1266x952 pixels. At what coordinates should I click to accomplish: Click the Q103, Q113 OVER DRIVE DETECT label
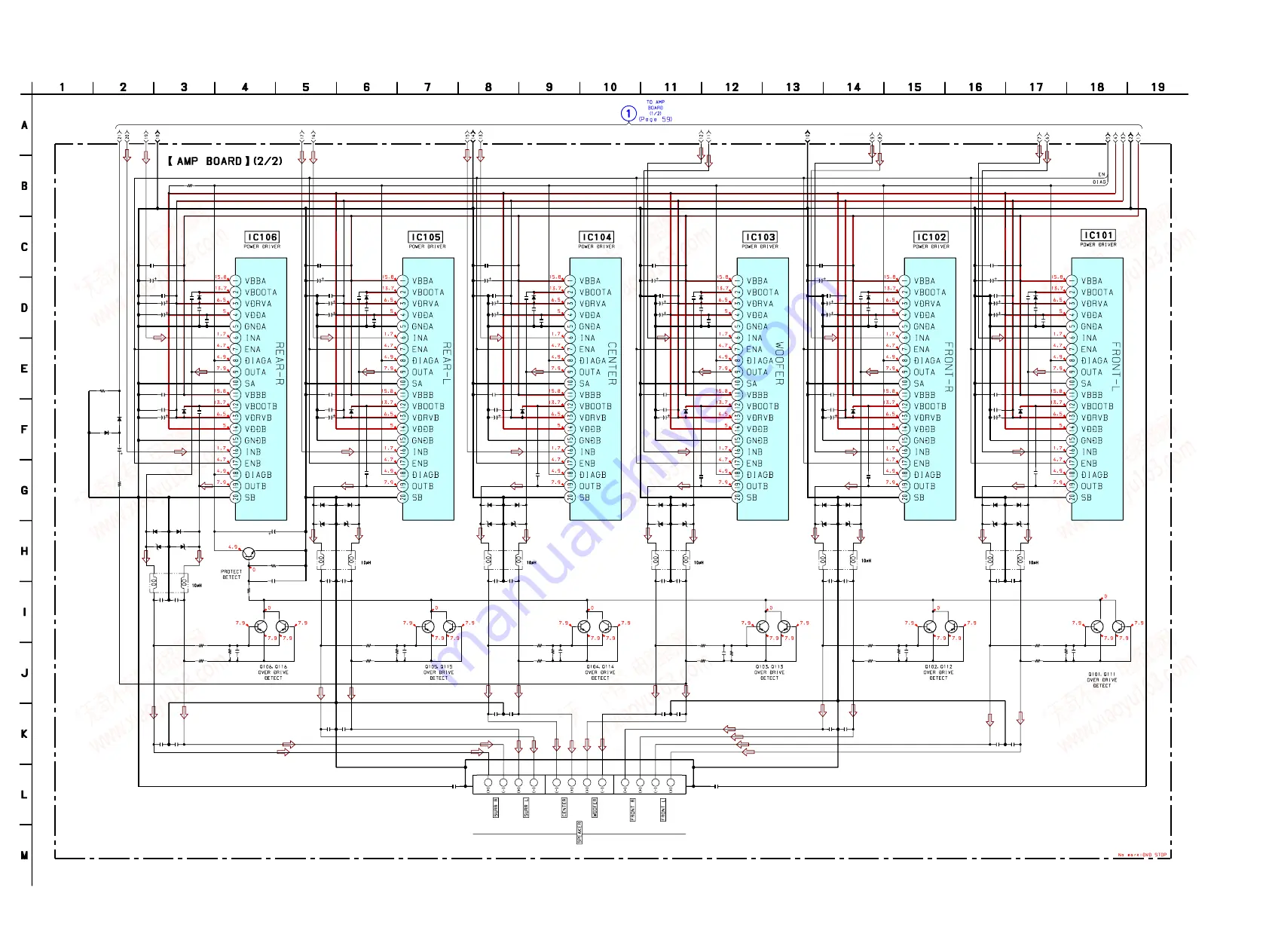(x=769, y=672)
